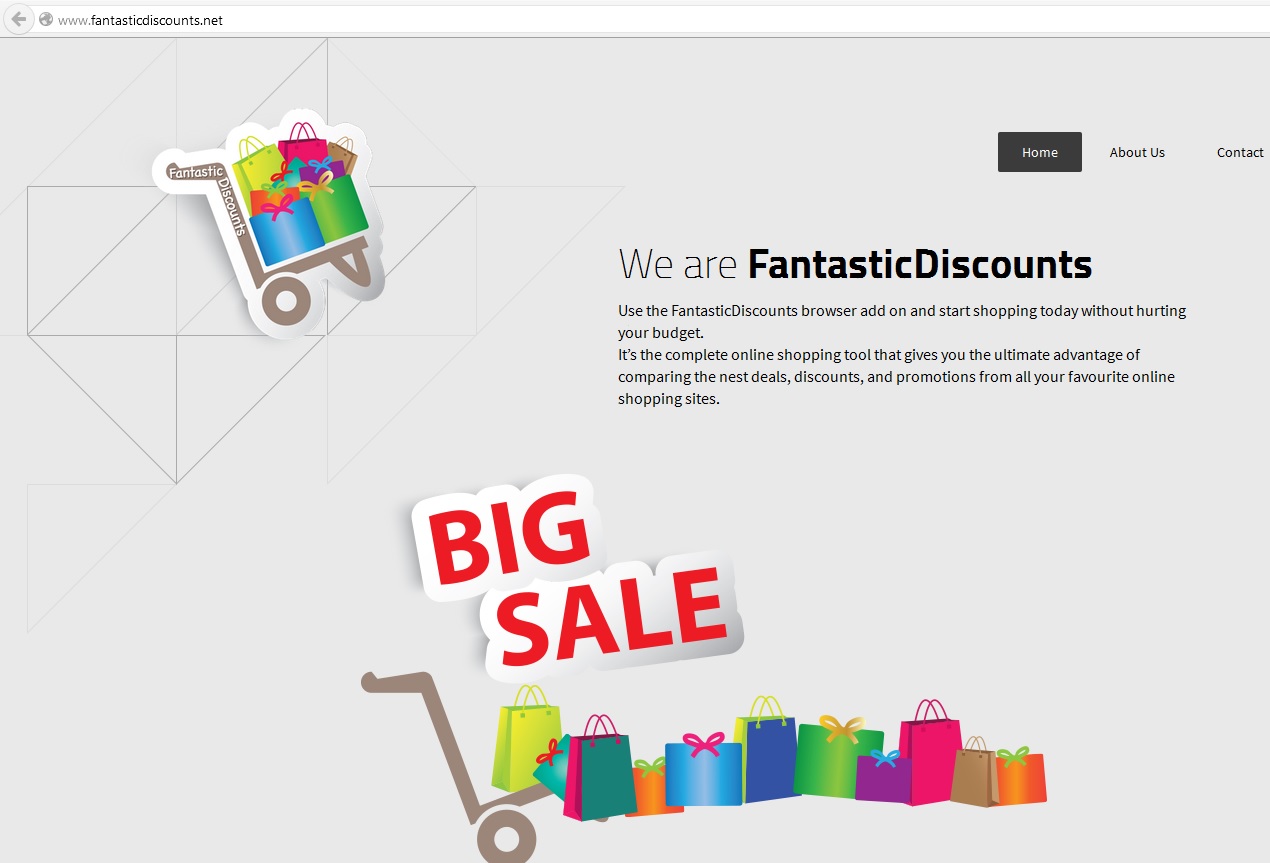This screenshot has width=1270, height=863.
Task: Open the About Us page
Action: click(x=1137, y=152)
